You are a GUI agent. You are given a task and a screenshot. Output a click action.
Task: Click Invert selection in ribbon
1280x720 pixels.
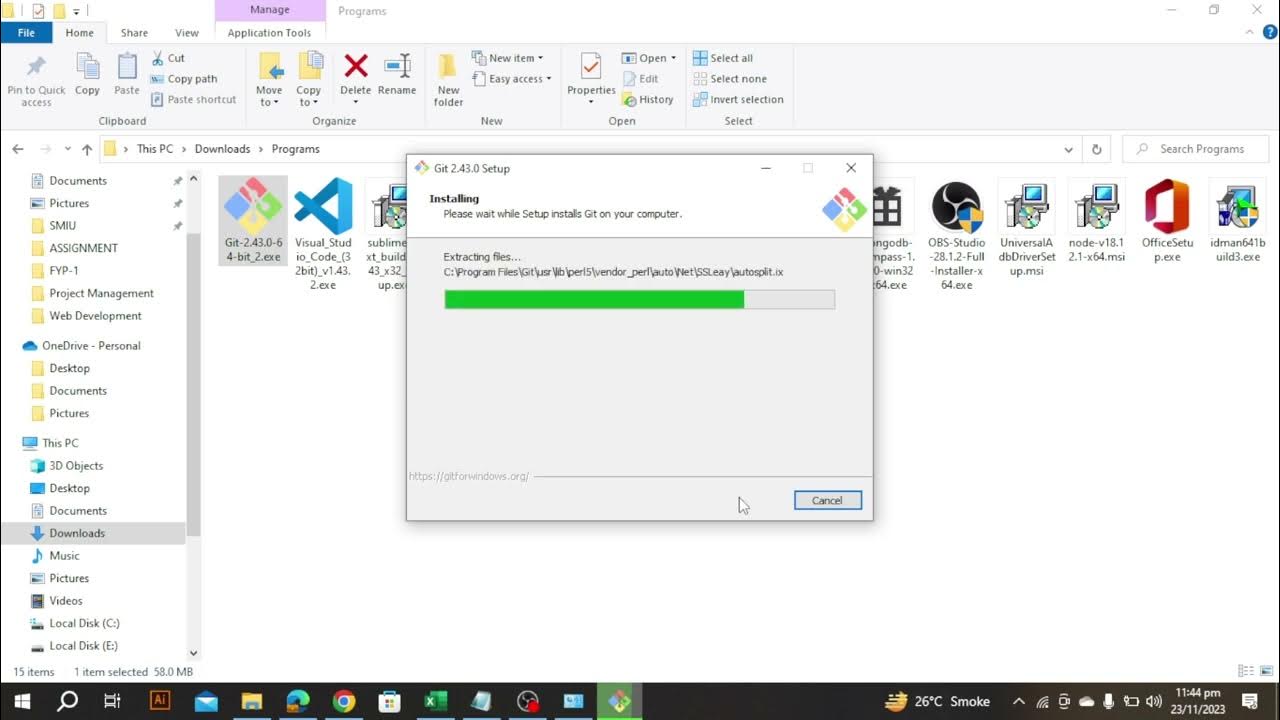pos(738,99)
